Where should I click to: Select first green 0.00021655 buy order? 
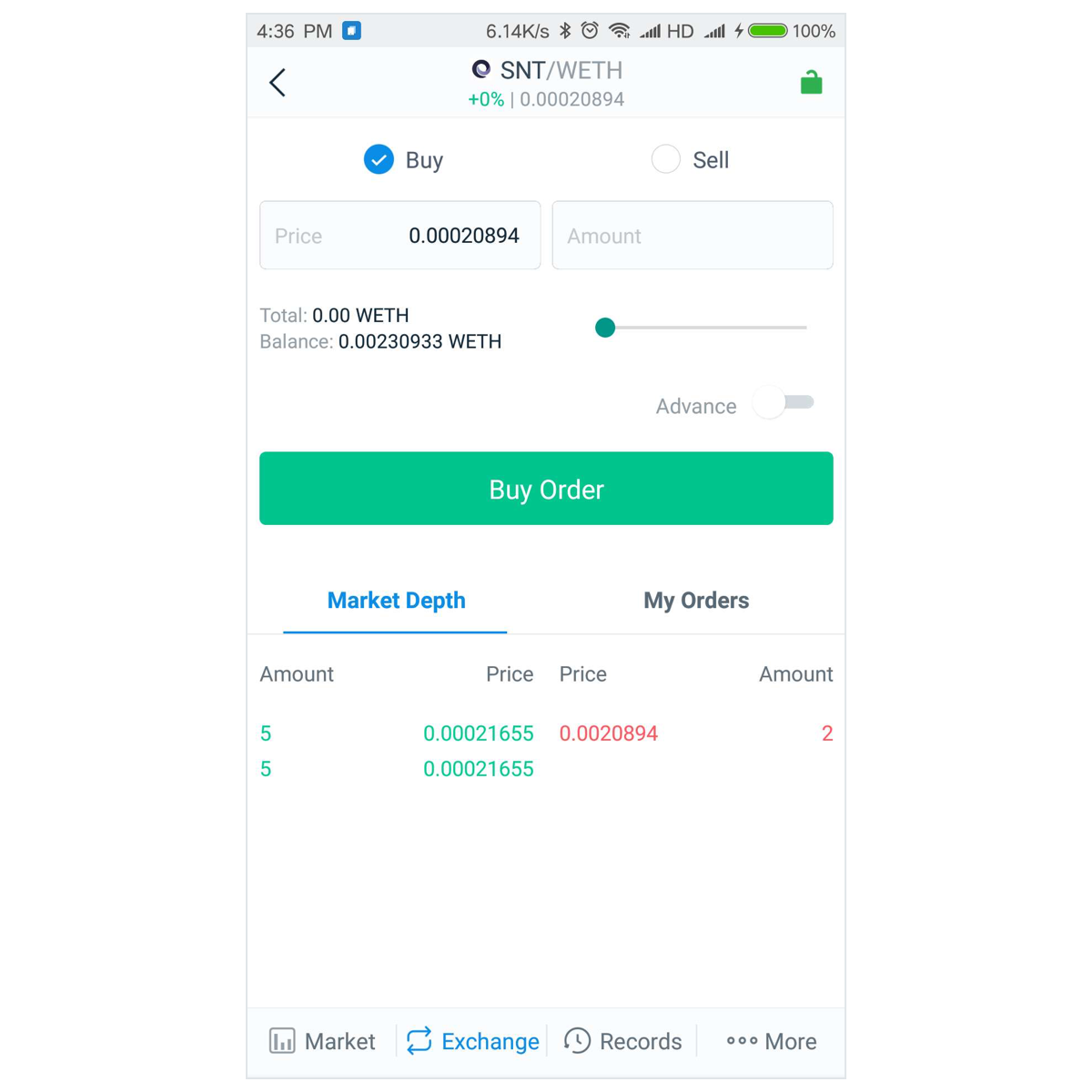point(397,733)
